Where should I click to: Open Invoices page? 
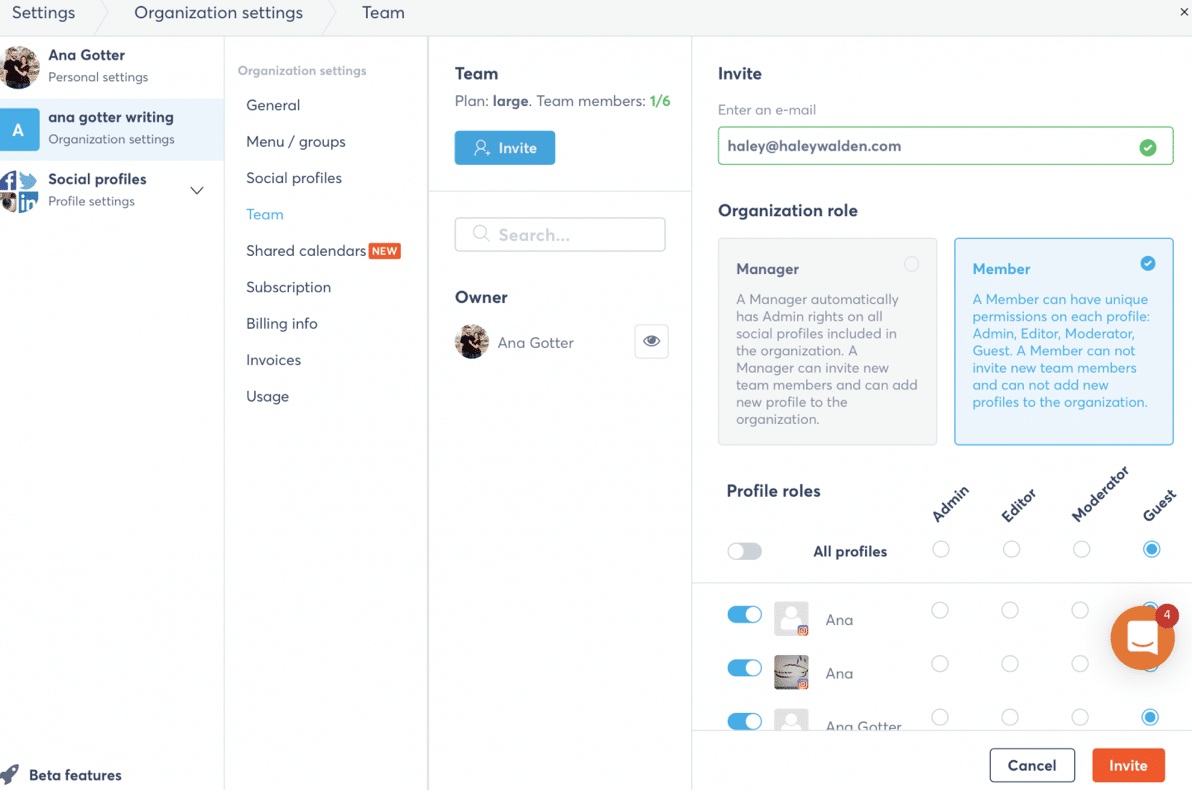click(x=273, y=360)
